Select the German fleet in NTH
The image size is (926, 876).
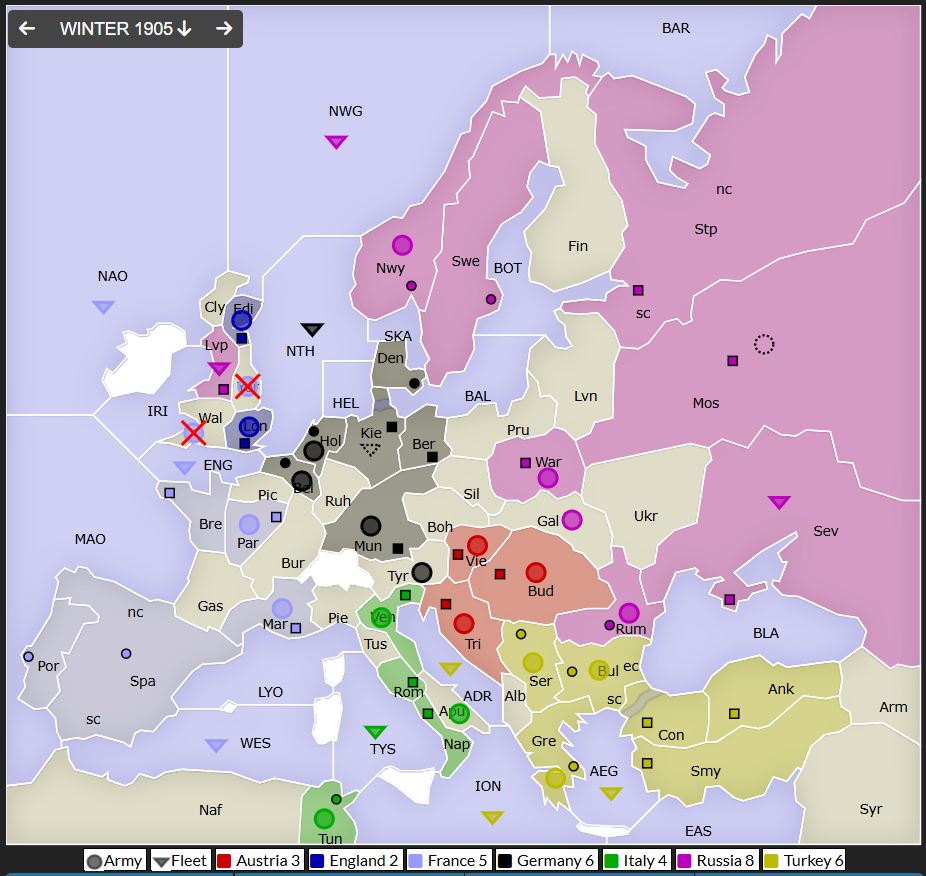click(312, 329)
